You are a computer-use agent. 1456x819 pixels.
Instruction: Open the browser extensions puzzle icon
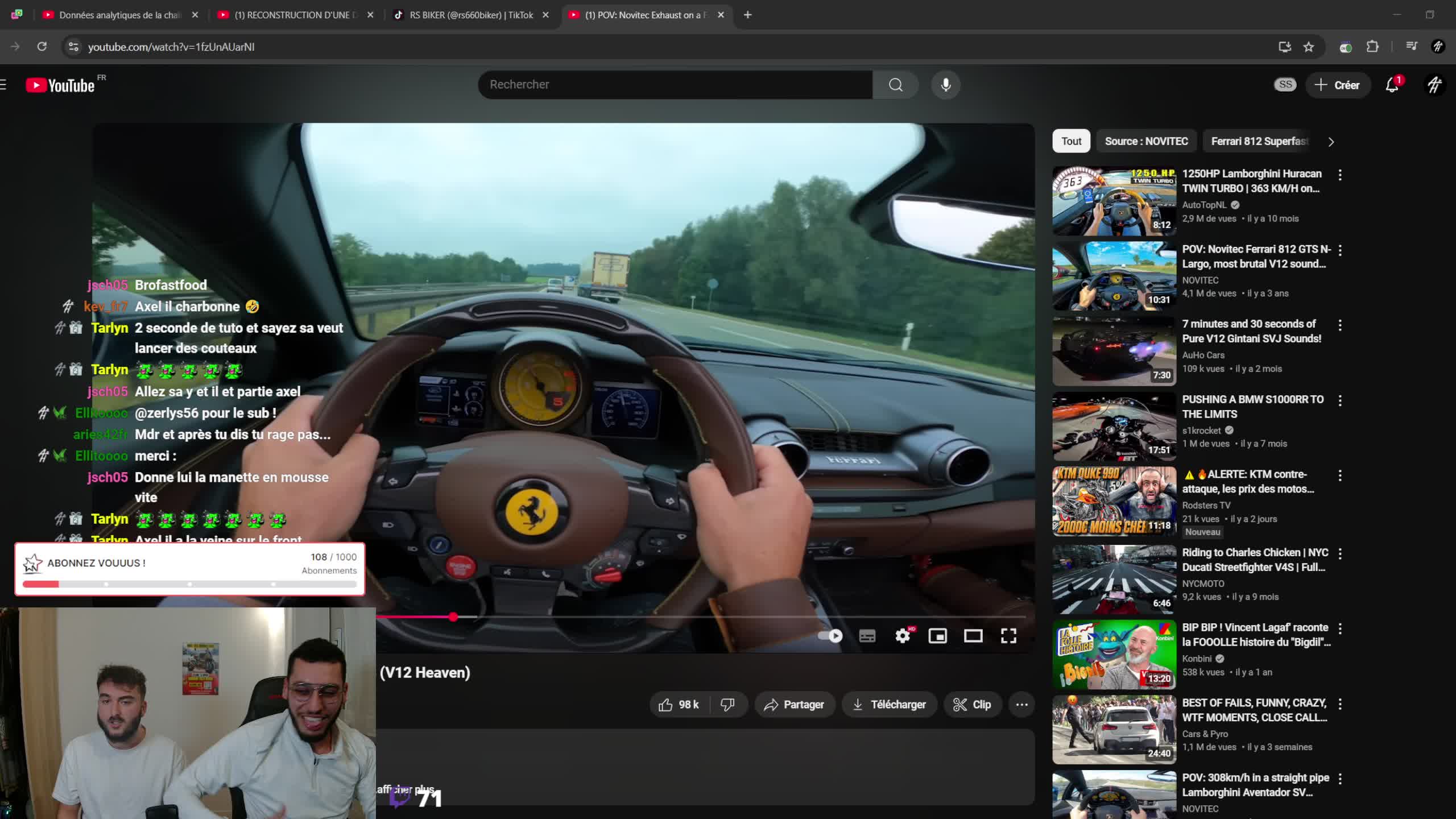pos(1372,47)
